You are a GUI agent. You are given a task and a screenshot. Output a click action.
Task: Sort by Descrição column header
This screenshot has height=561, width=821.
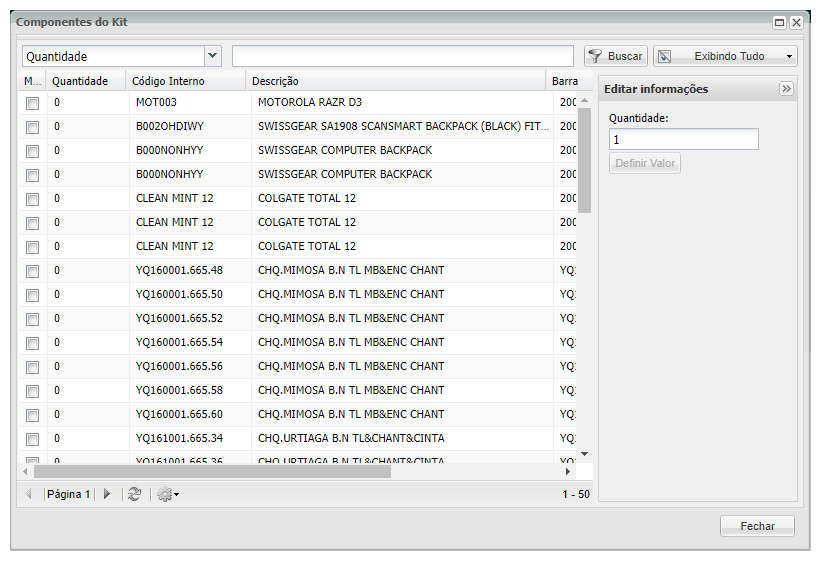coord(396,81)
